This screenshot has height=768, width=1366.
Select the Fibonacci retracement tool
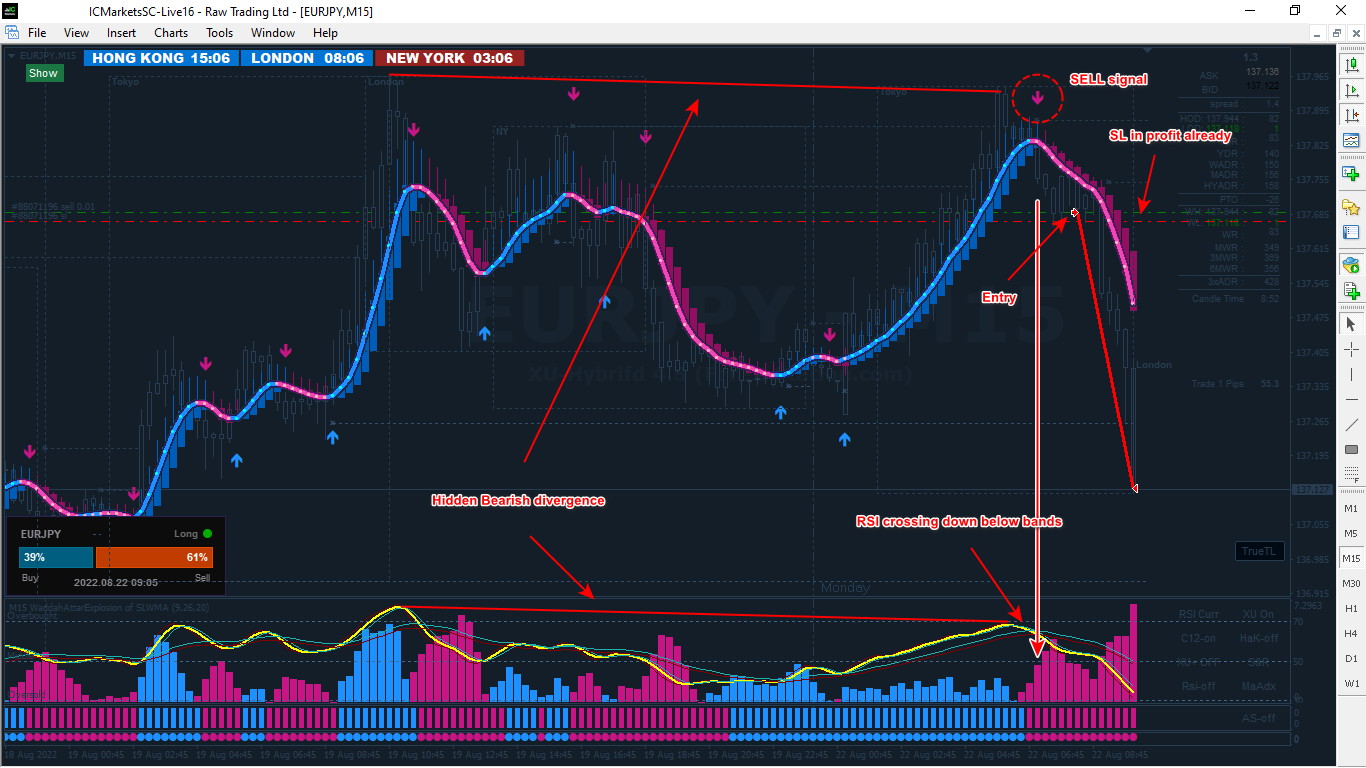coord(1351,474)
